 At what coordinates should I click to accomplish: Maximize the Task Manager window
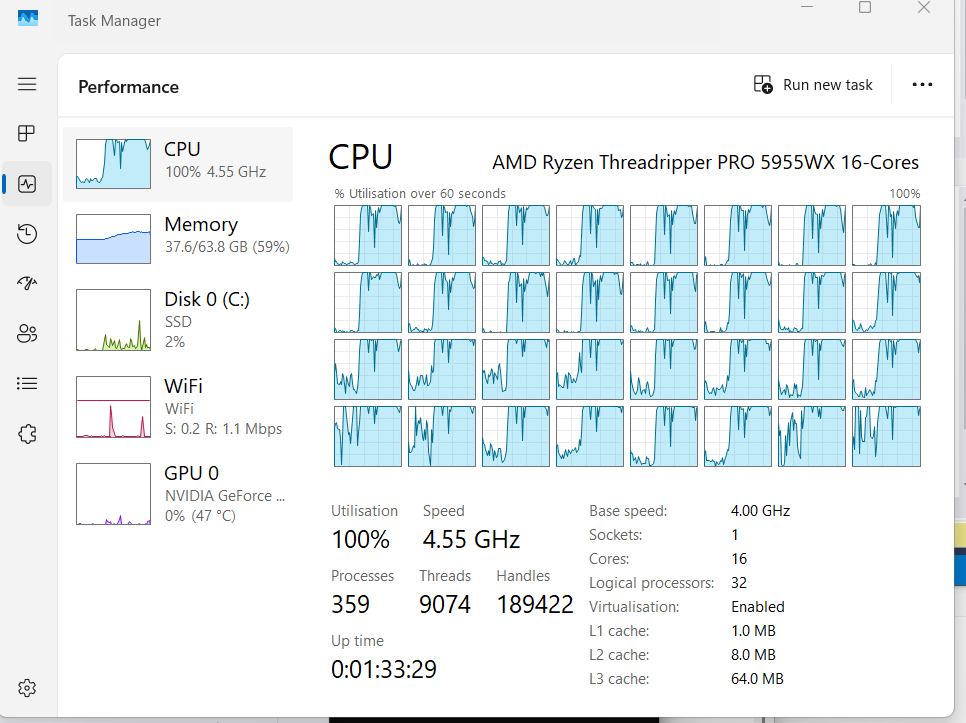[x=865, y=8]
